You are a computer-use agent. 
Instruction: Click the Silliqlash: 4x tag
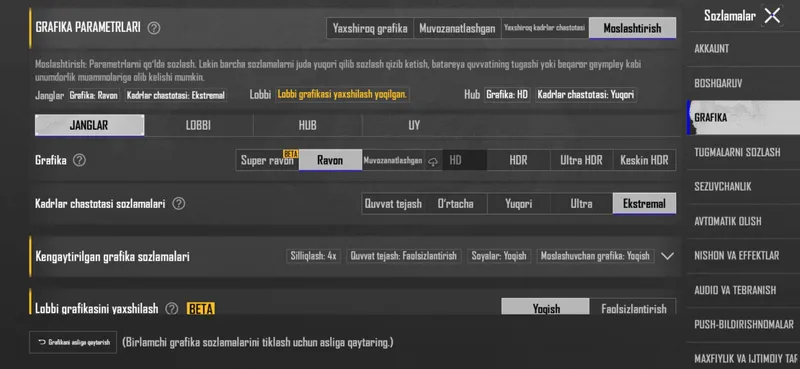pyautogui.click(x=313, y=256)
